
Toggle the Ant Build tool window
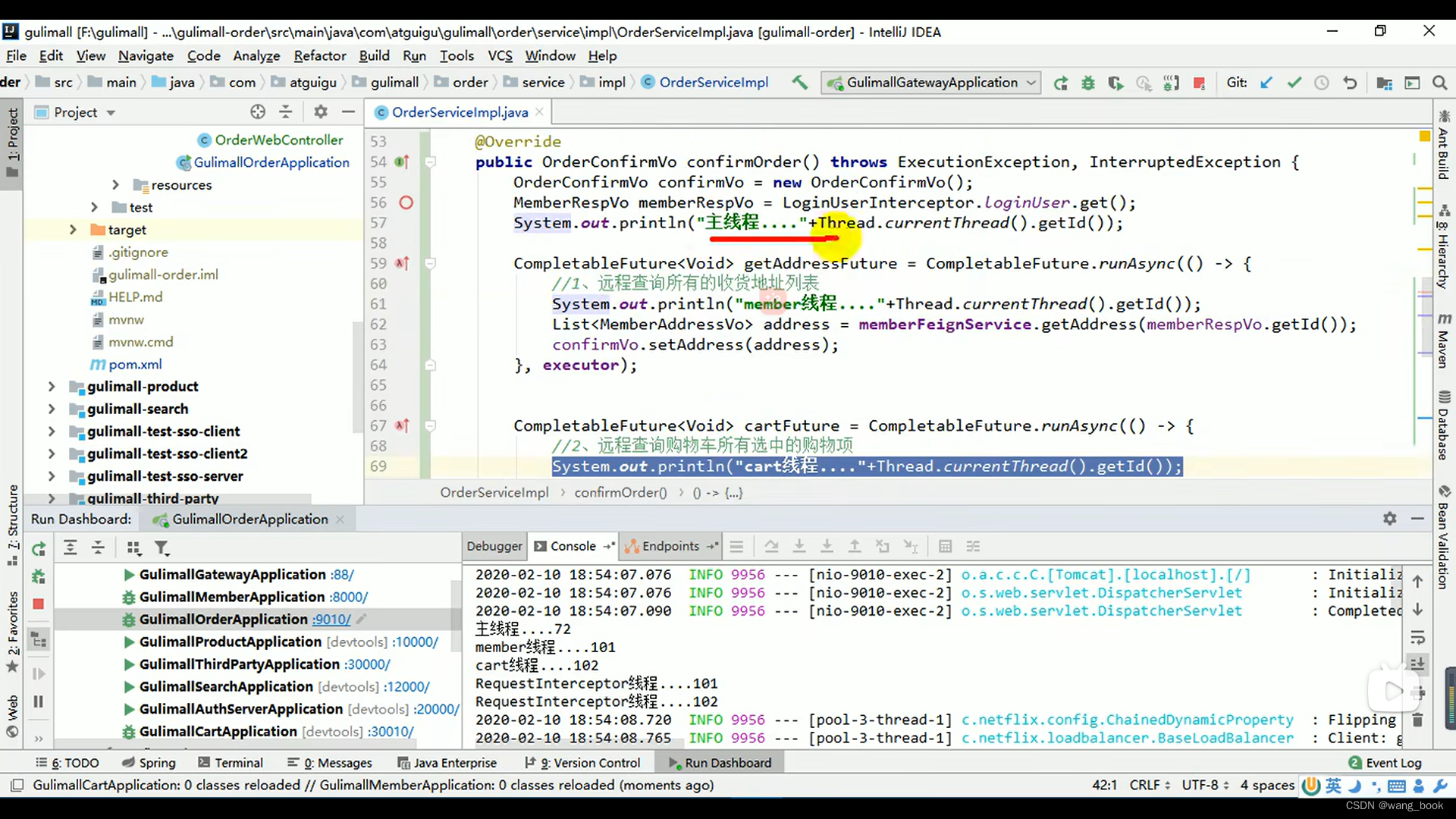tap(1444, 146)
